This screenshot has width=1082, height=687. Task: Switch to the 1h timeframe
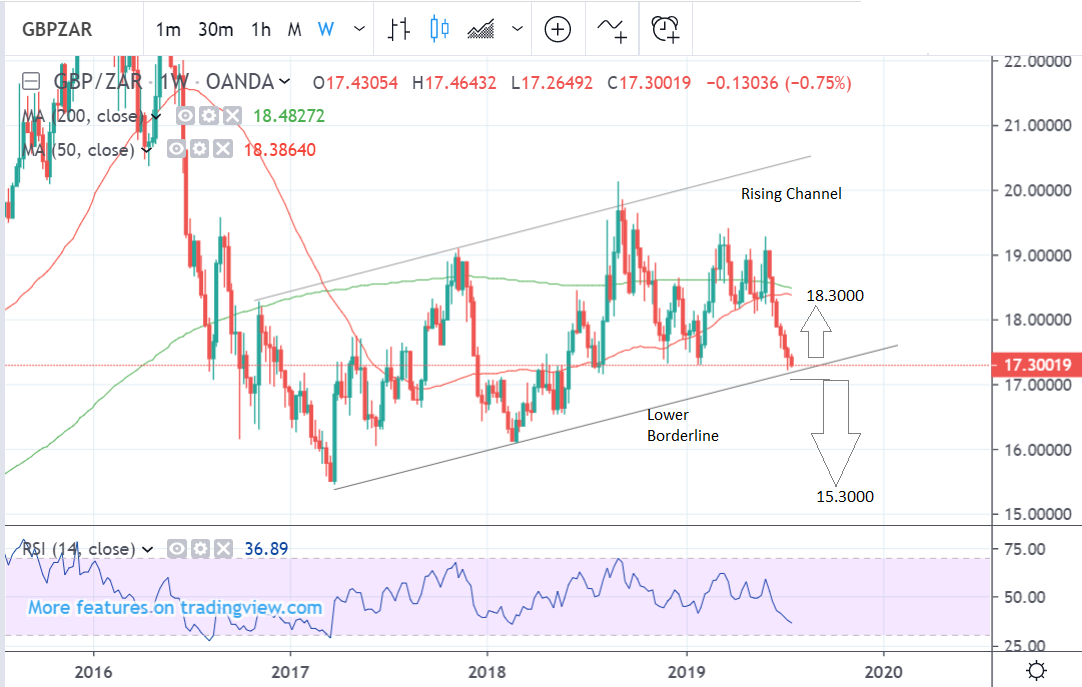pyautogui.click(x=260, y=29)
